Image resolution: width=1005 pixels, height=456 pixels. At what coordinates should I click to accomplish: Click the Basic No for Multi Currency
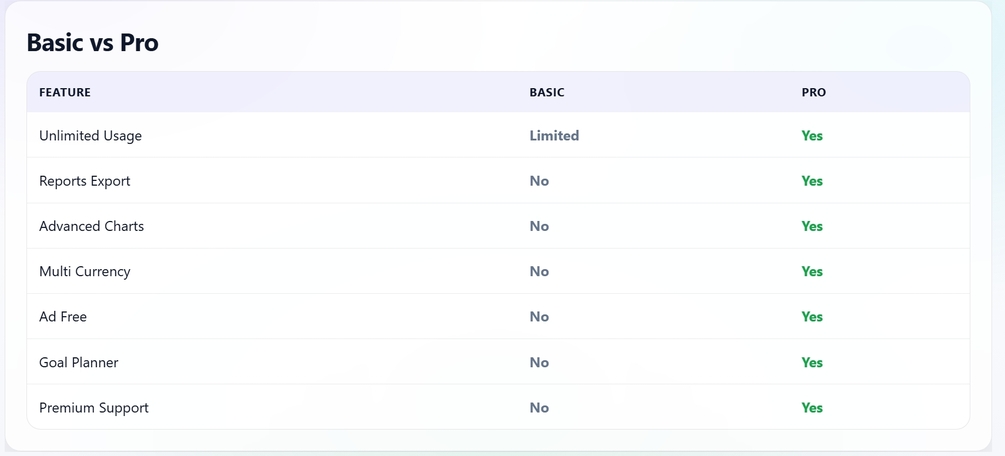coord(539,272)
